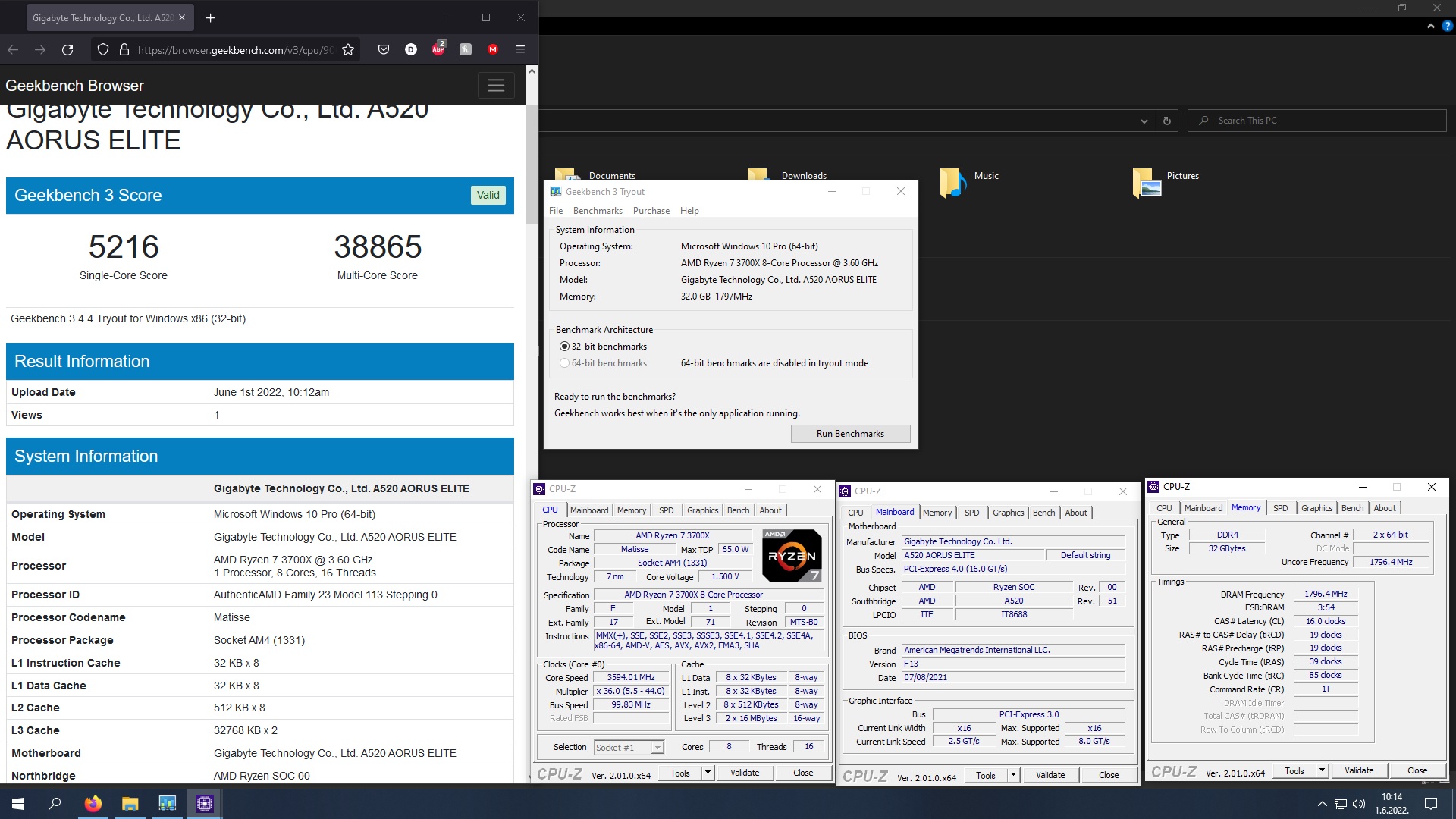Image resolution: width=1456 pixels, height=819 pixels.
Task: Switch to CPU-Z taskbar icon
Action: pos(204,804)
